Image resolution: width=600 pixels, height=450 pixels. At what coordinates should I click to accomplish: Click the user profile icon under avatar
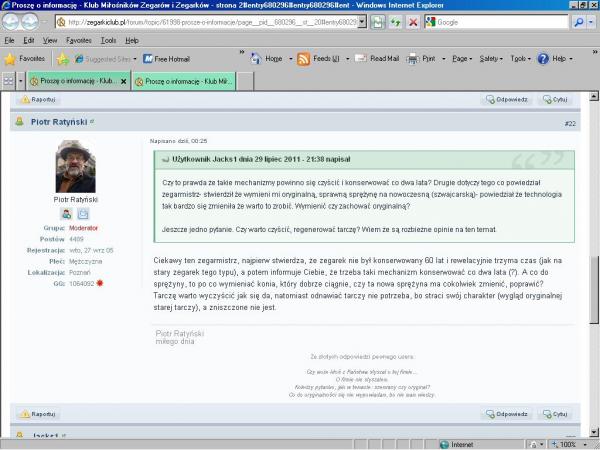pyautogui.click(x=67, y=214)
